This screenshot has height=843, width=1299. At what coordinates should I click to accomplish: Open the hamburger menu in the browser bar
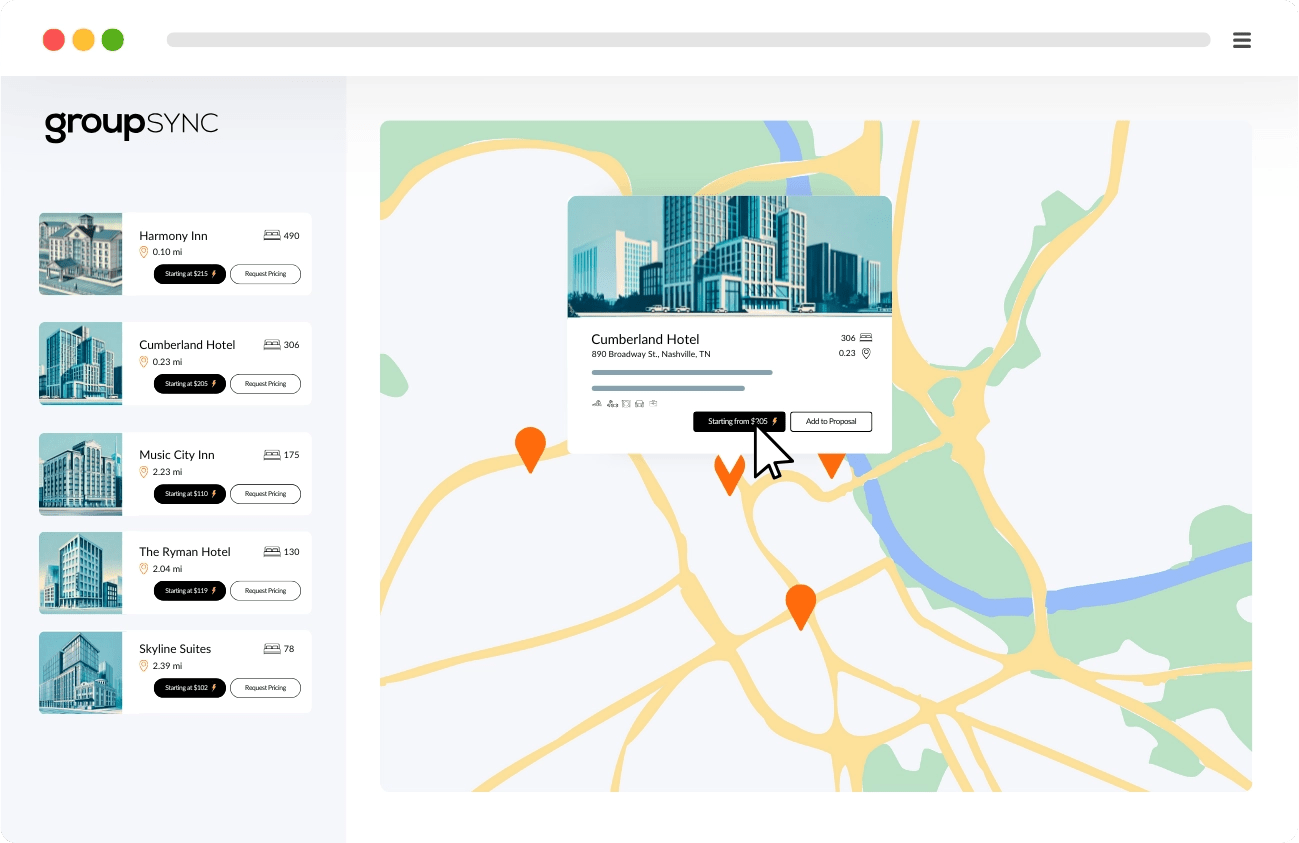(x=1242, y=40)
